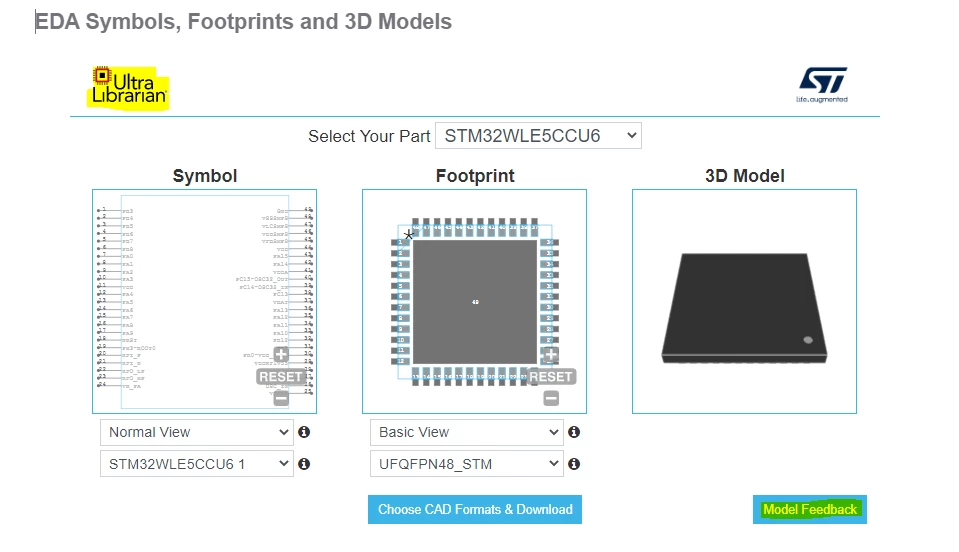Click the Model Feedback button
959x552 pixels.
tap(810, 509)
